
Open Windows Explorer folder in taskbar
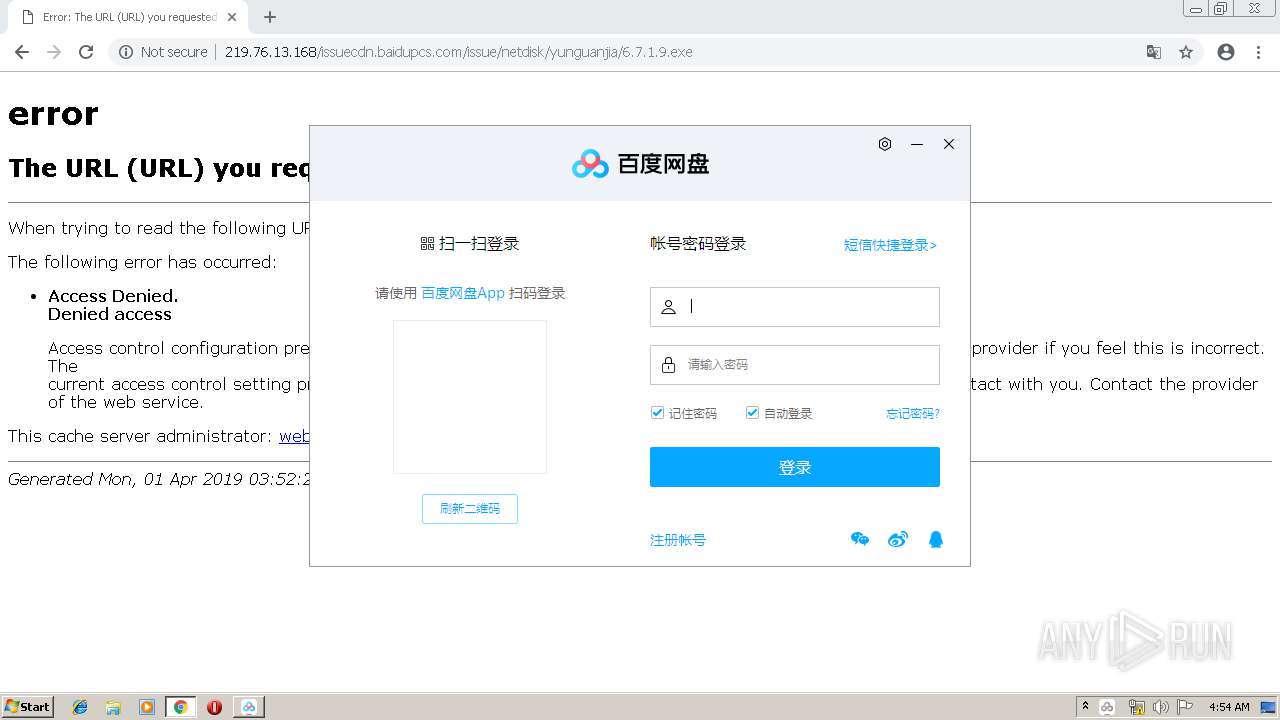tap(113, 707)
